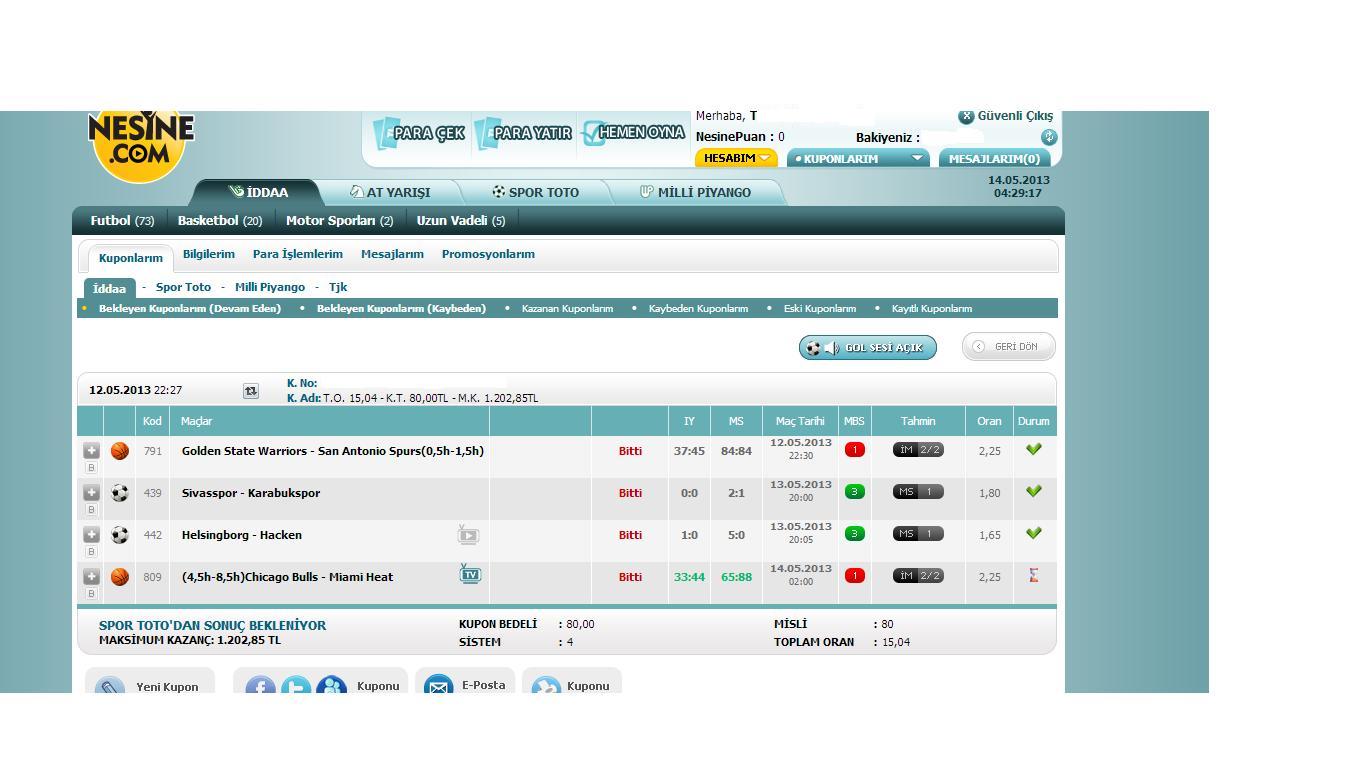This screenshot has width=1366, height=768.
Task: Select the Tjk coupon sub-link
Action: coord(338,287)
